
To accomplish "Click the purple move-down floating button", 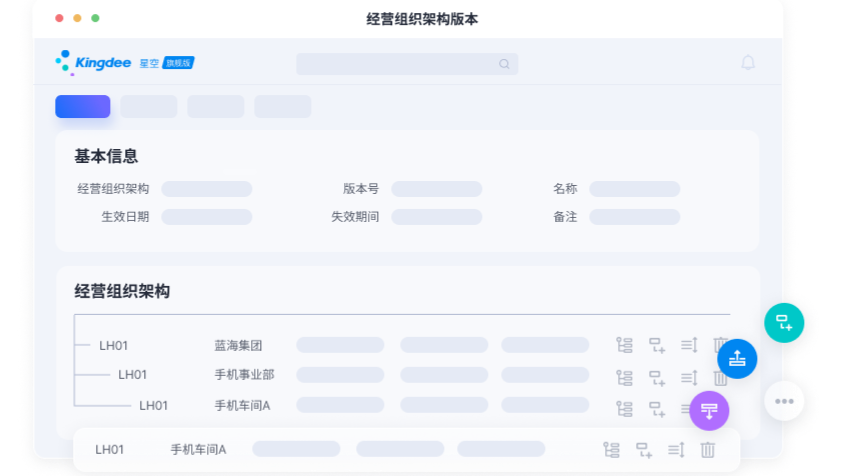I will tap(709, 411).
